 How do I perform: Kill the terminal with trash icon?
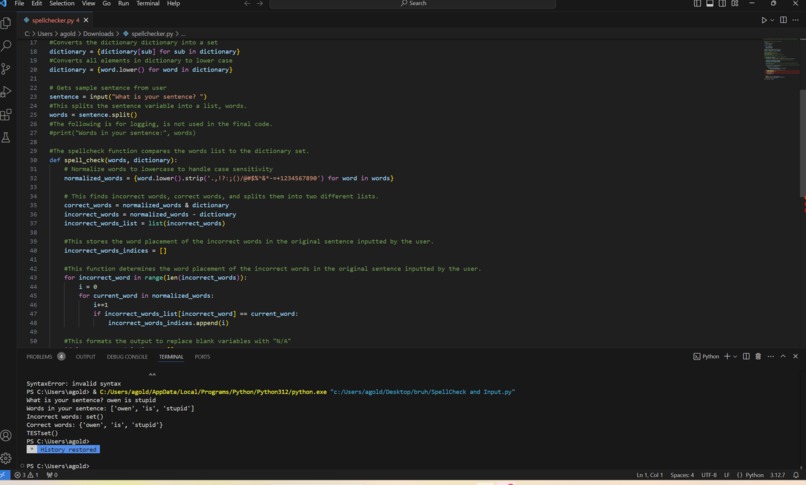click(x=758, y=357)
